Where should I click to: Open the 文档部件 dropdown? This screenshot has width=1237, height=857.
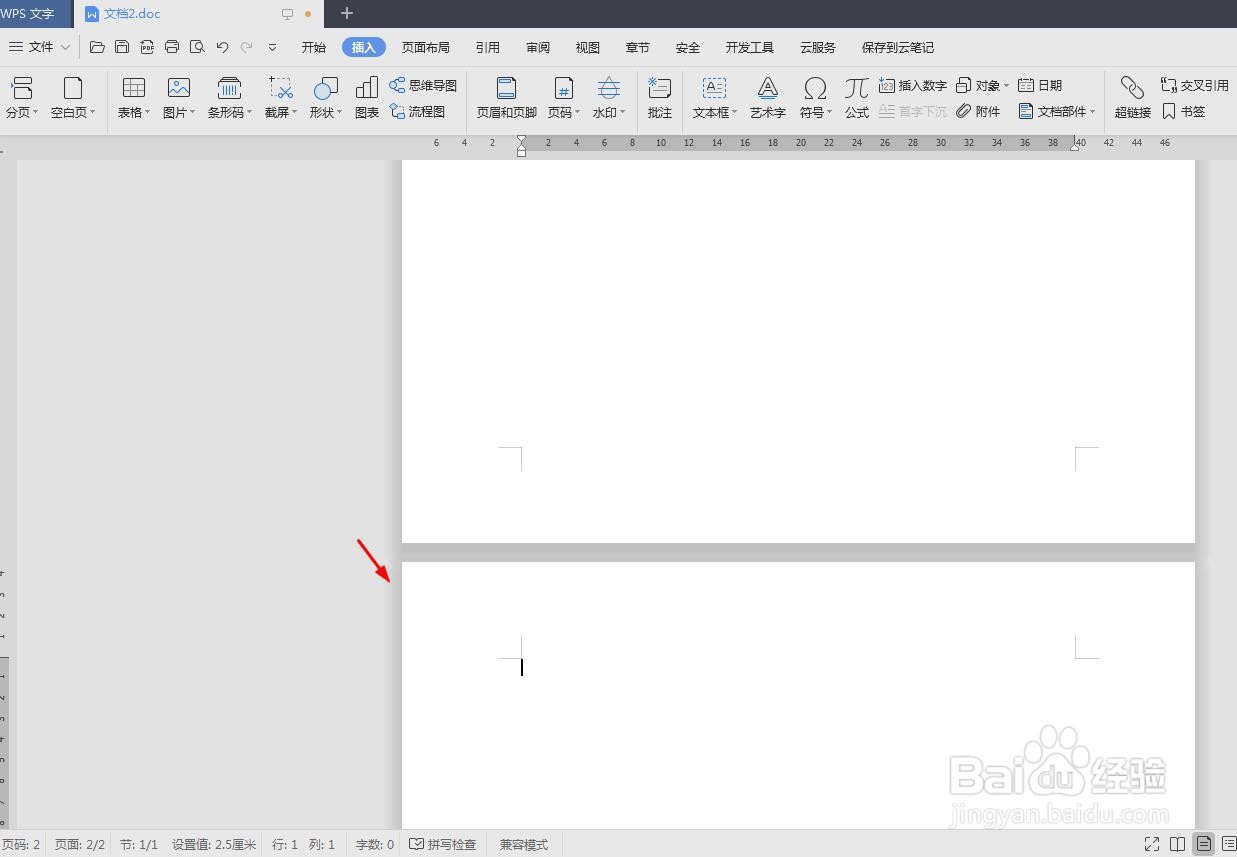(x=1057, y=111)
